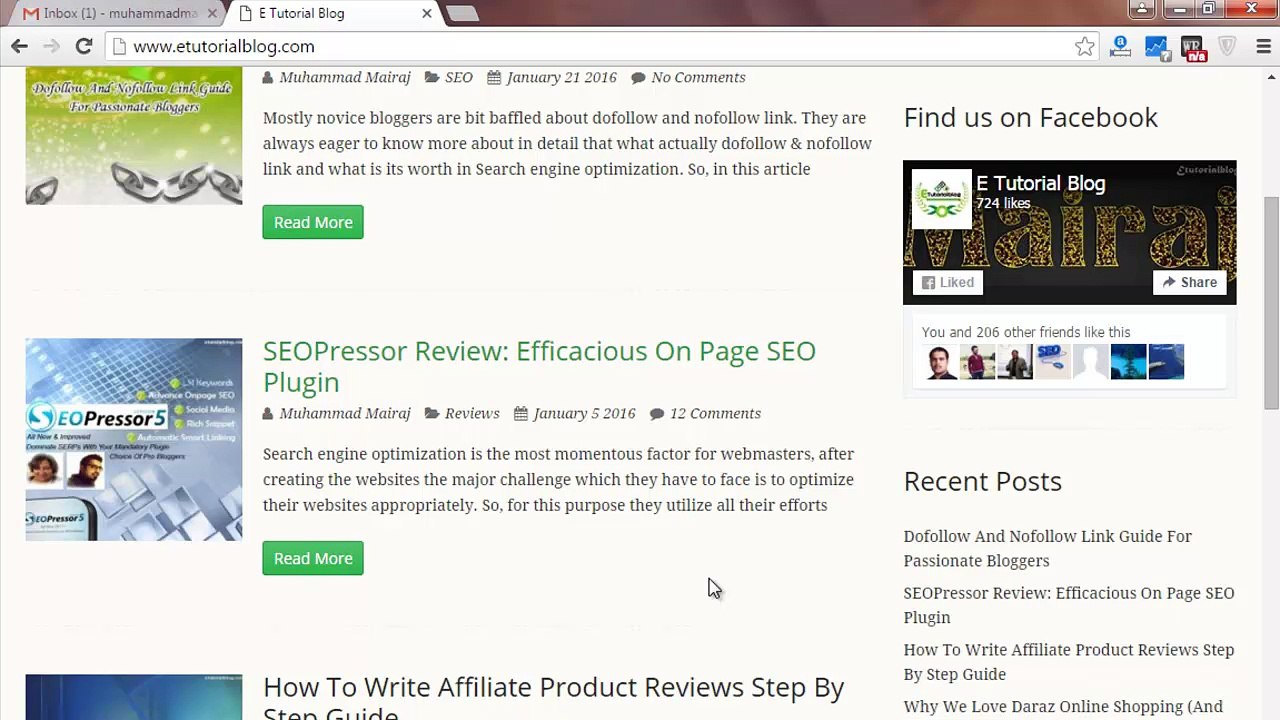Click Read More for Dofollow Nofollow article
1280x720 pixels.
coord(313,222)
